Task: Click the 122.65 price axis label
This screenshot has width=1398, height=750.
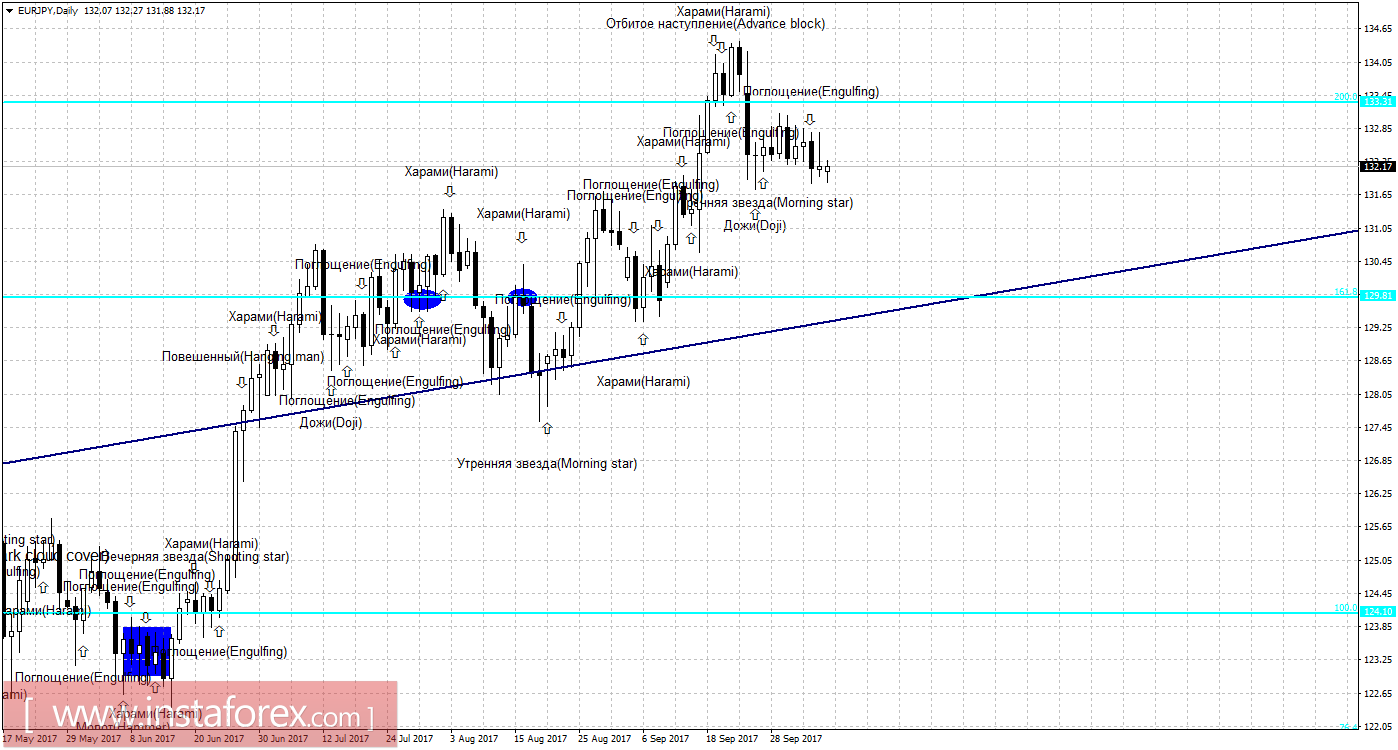Action: [x=1378, y=693]
